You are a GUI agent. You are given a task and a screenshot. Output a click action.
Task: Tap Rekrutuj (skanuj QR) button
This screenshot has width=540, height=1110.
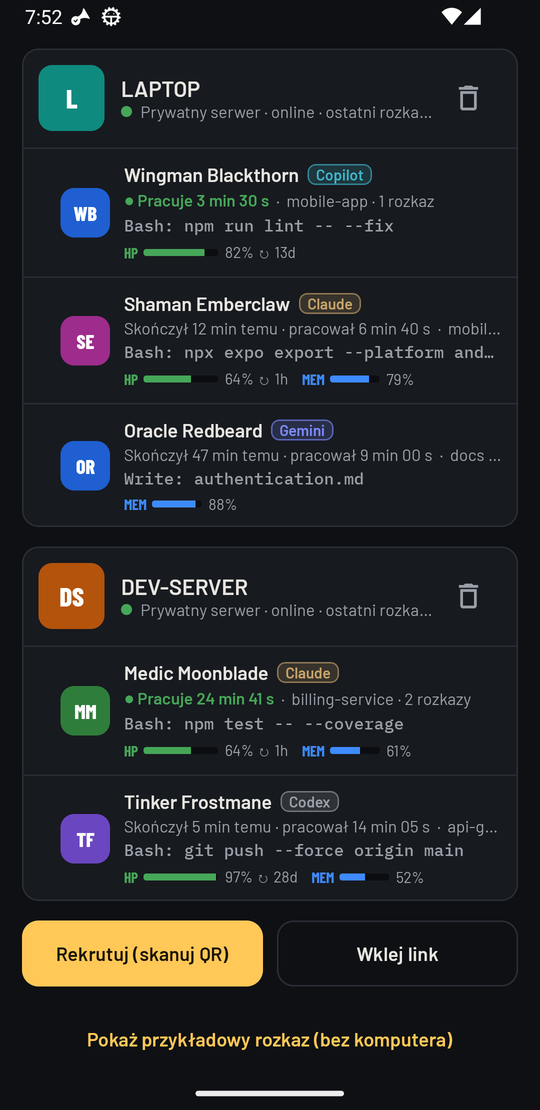pos(142,954)
